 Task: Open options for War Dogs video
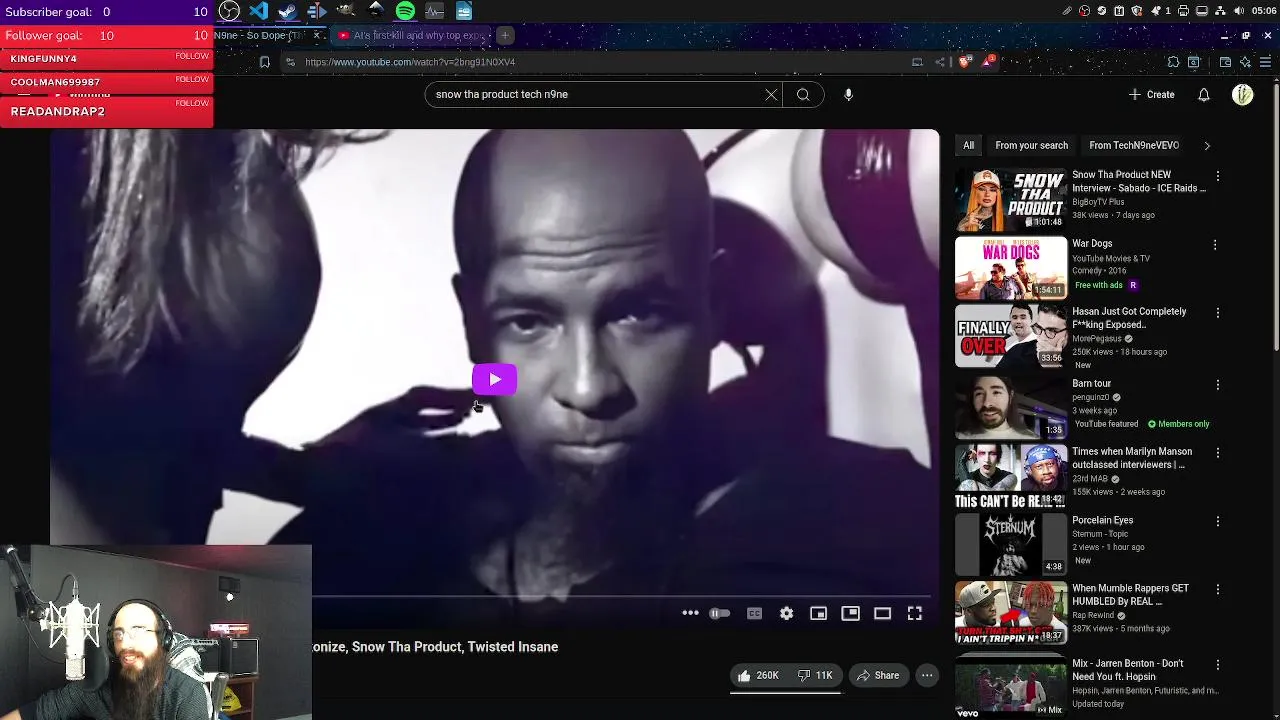click(1217, 245)
